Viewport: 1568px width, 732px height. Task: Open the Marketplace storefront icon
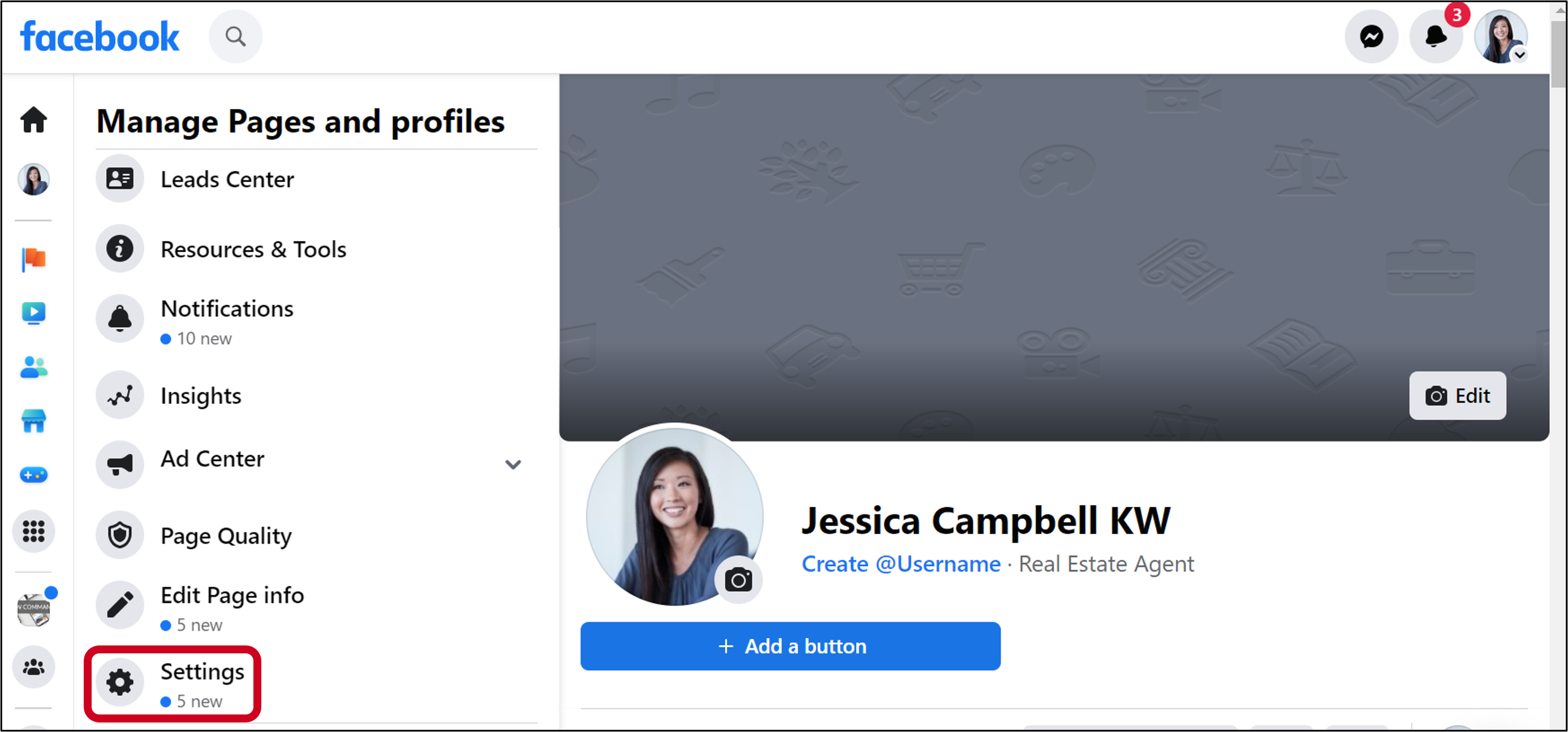click(33, 420)
